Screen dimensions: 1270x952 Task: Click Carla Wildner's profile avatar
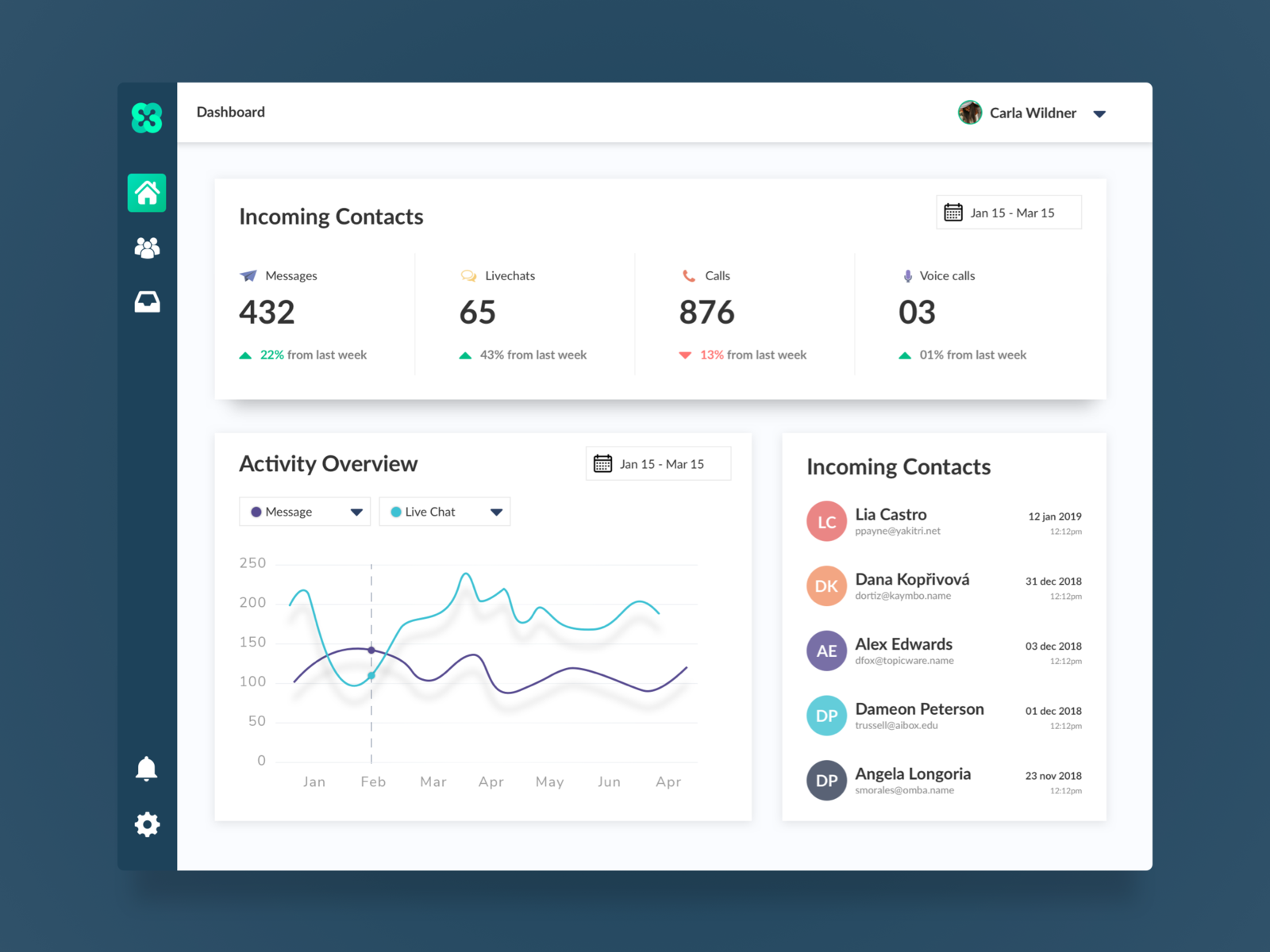click(x=970, y=113)
